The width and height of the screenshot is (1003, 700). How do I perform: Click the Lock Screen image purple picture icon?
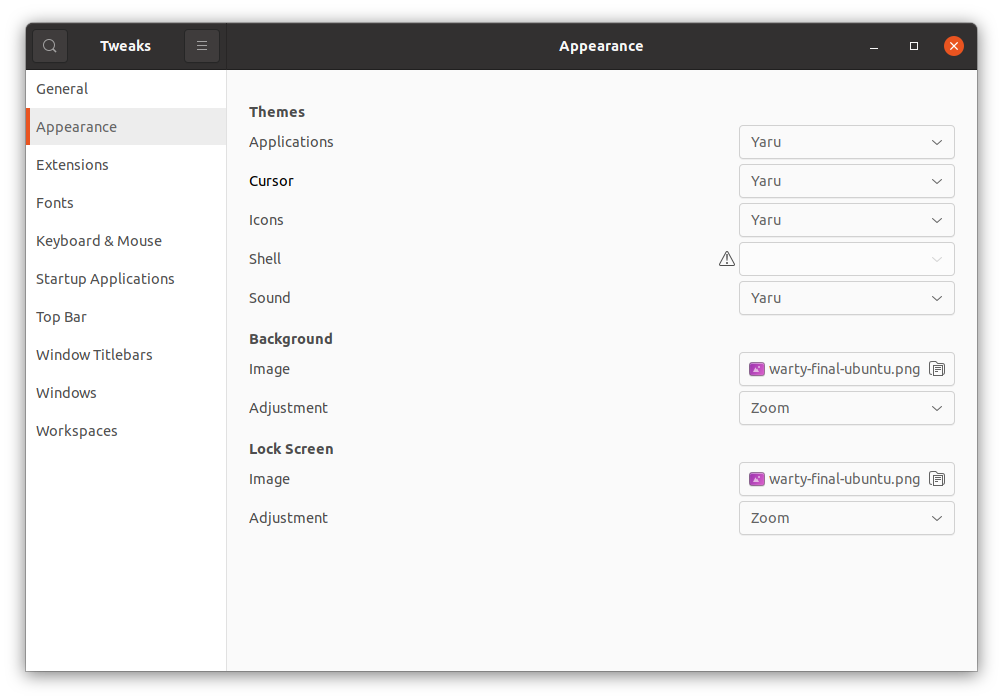tap(757, 479)
